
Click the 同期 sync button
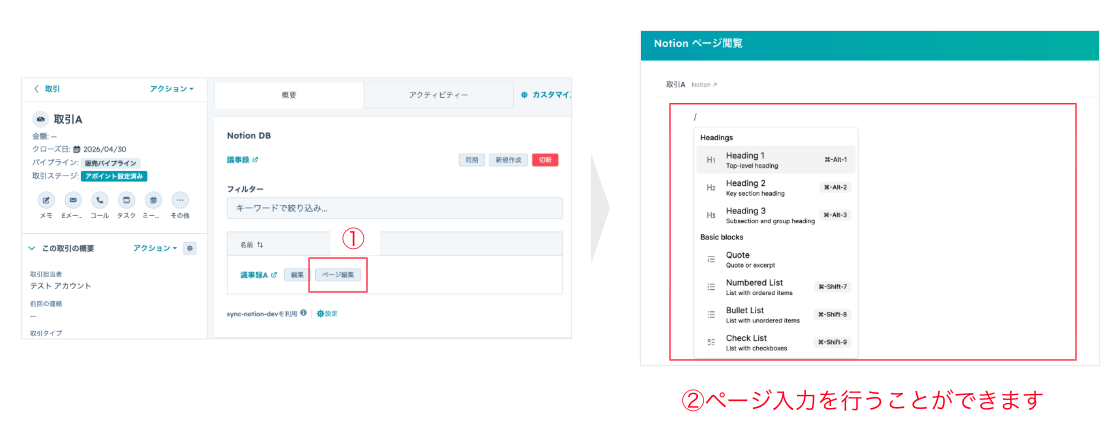(472, 160)
